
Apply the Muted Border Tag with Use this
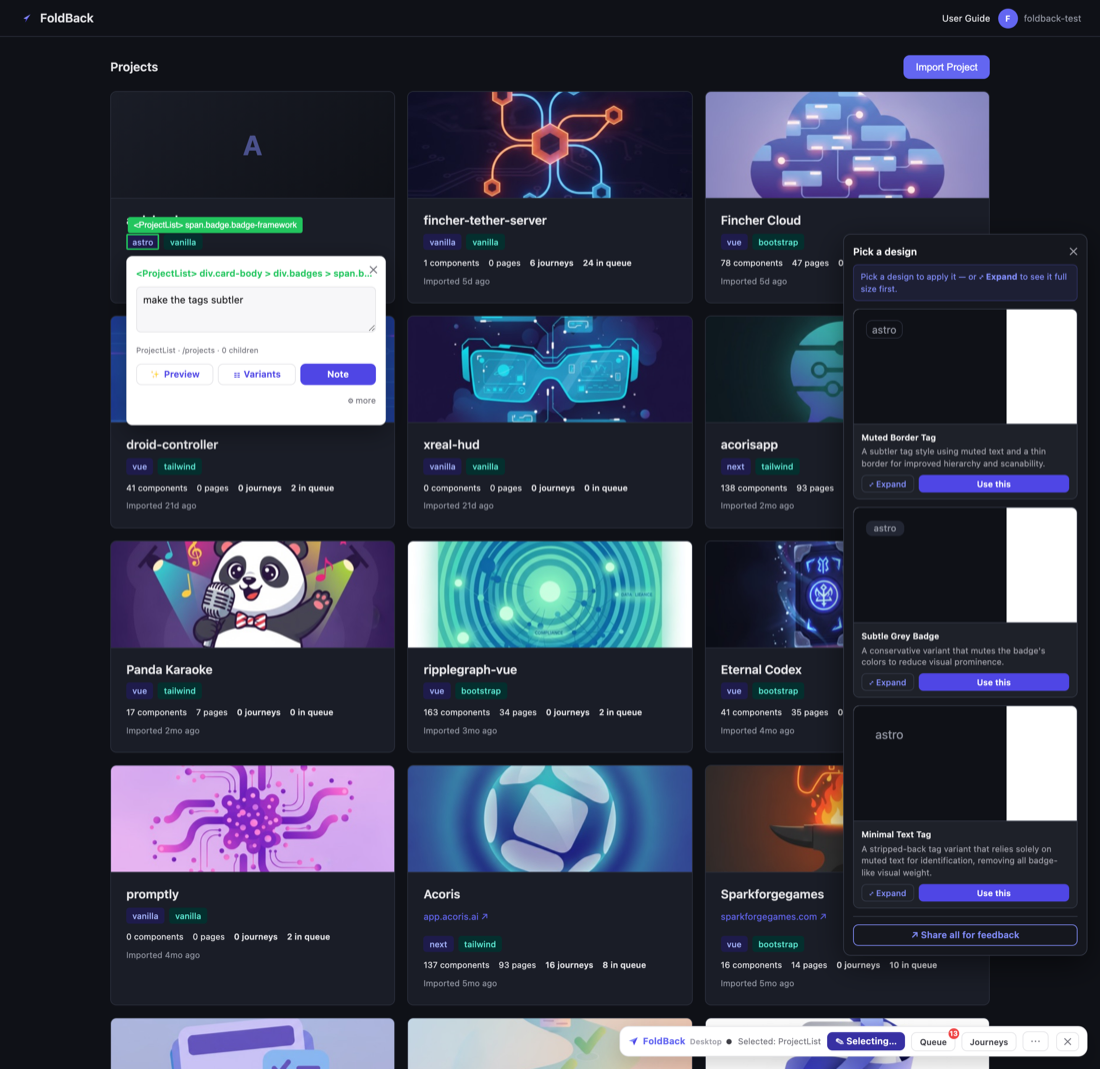[x=993, y=484]
